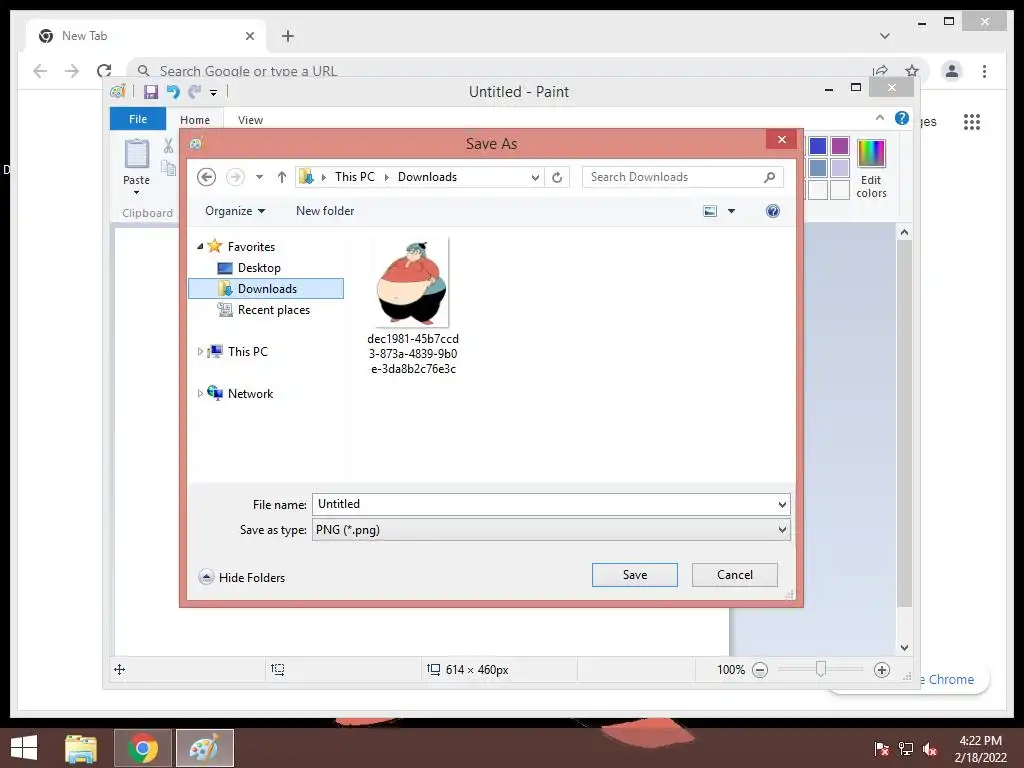Image resolution: width=1024 pixels, height=768 pixels.
Task: Click the Save icon in Paint quick access toolbar
Action: (x=151, y=92)
